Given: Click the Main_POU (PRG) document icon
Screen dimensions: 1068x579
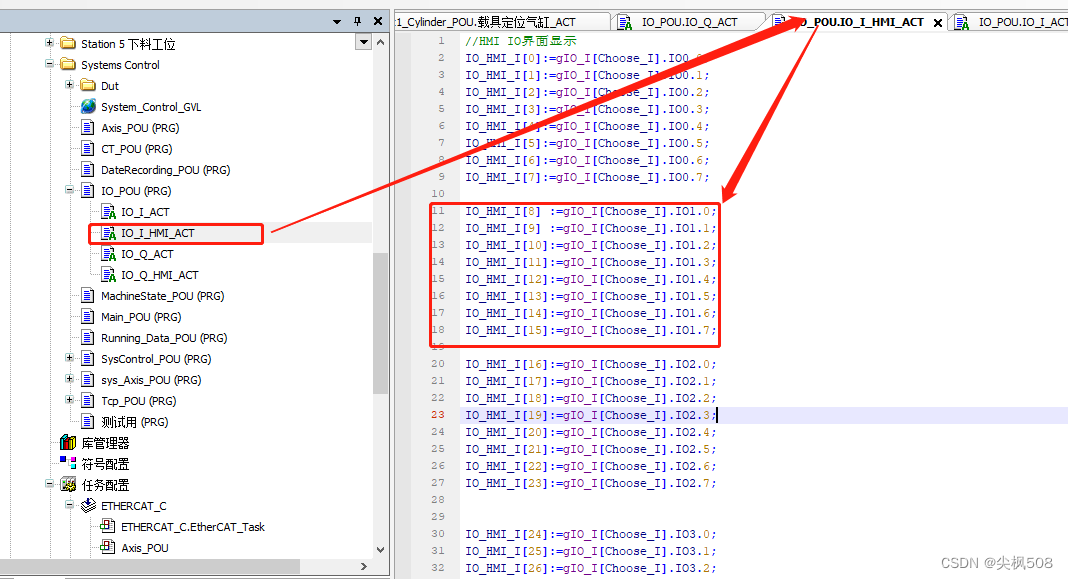Looking at the screenshot, I should [x=87, y=317].
